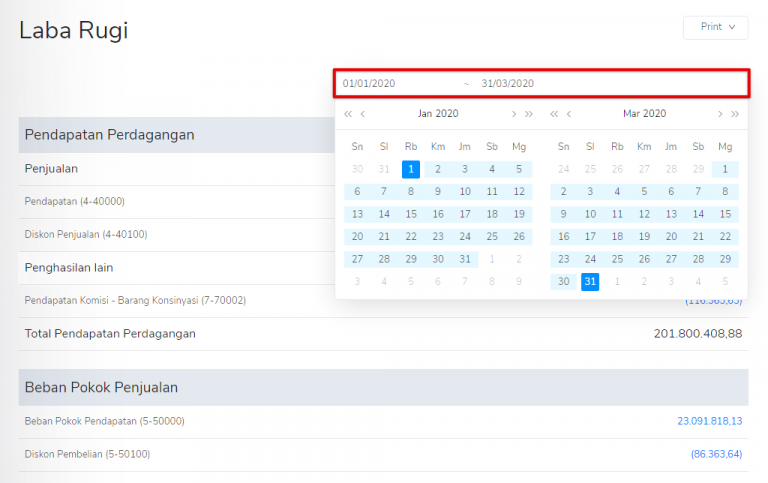Go to previous year in January calendar

pos(348,114)
